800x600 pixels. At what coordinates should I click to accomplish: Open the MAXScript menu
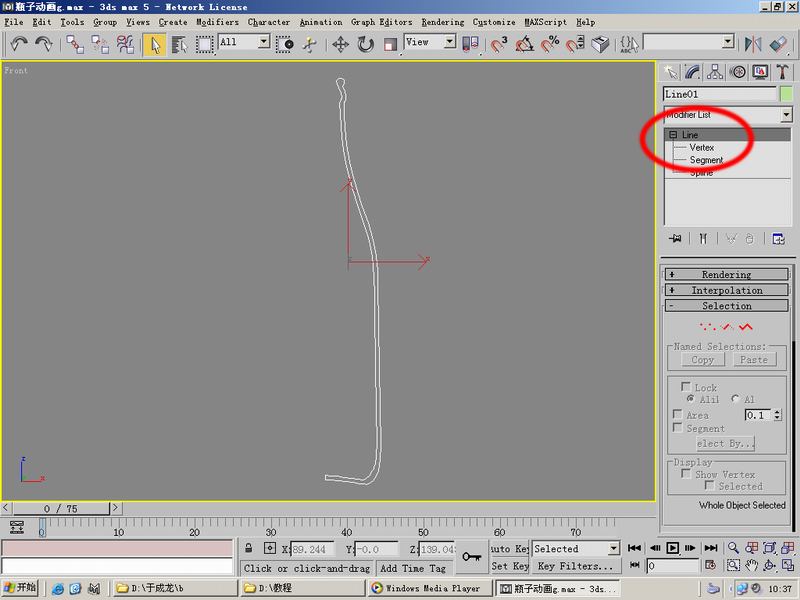click(545, 22)
